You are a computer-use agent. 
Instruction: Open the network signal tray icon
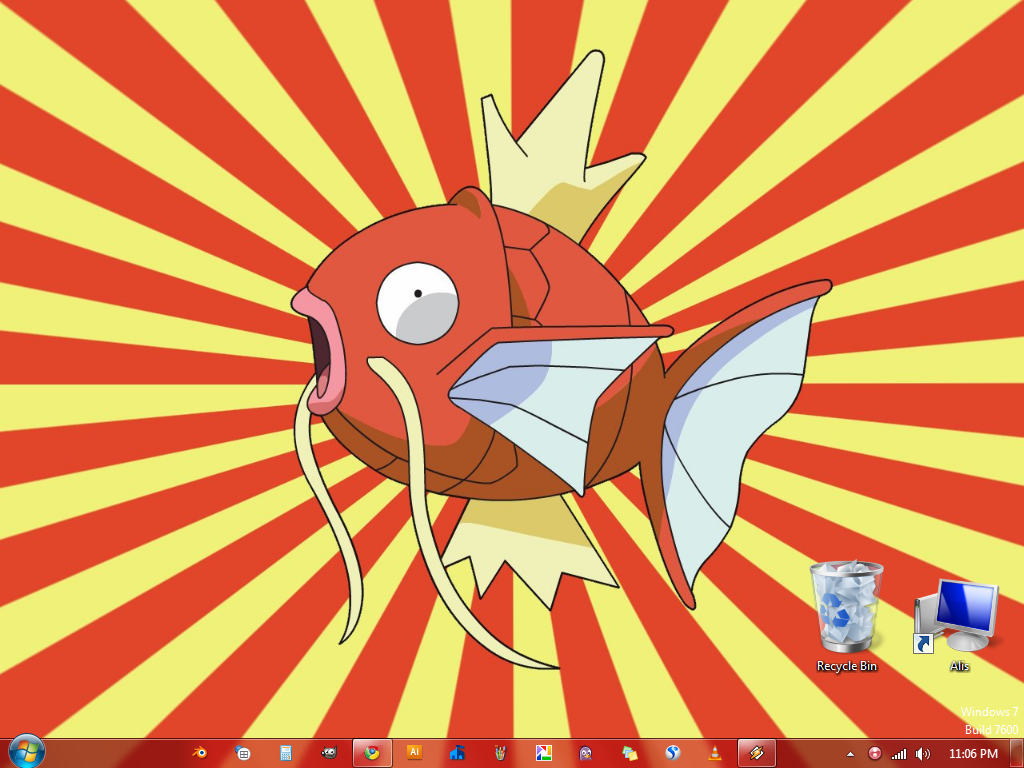pos(899,754)
